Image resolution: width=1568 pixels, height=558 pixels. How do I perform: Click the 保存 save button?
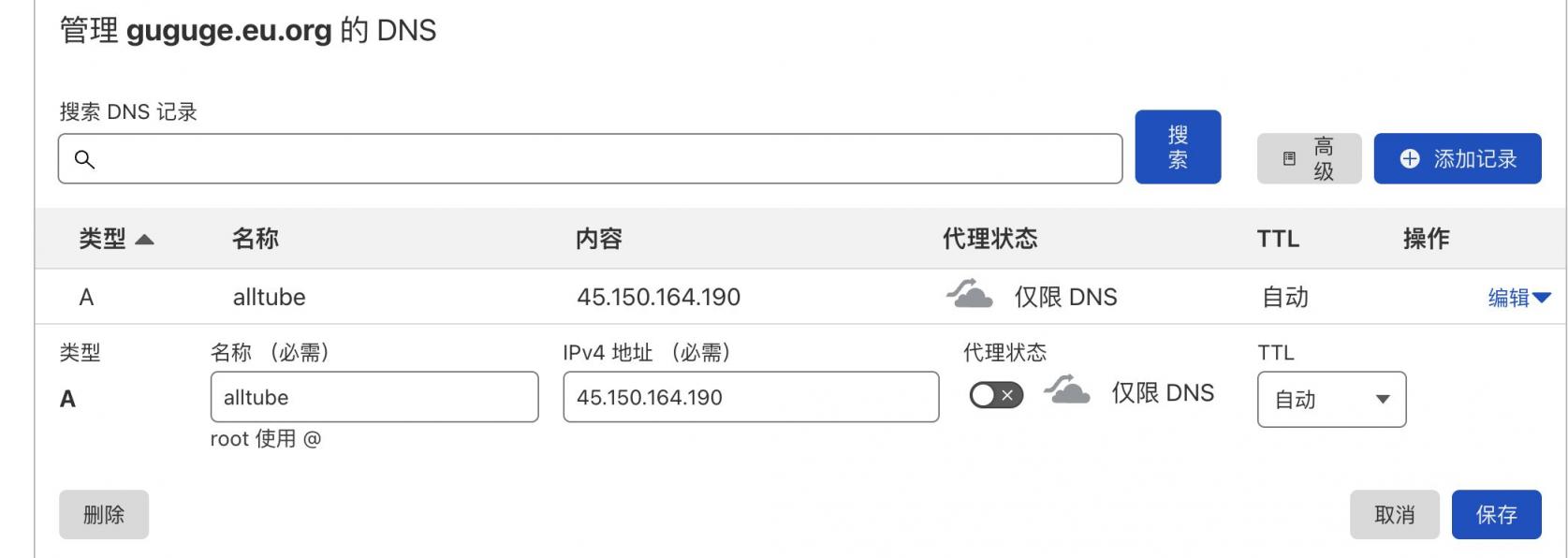(1496, 515)
